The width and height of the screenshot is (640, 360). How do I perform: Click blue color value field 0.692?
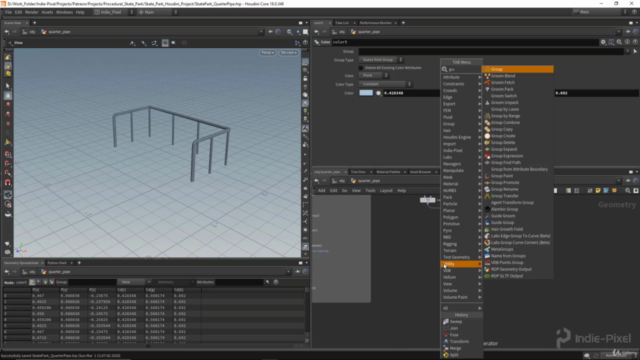tap(596, 93)
